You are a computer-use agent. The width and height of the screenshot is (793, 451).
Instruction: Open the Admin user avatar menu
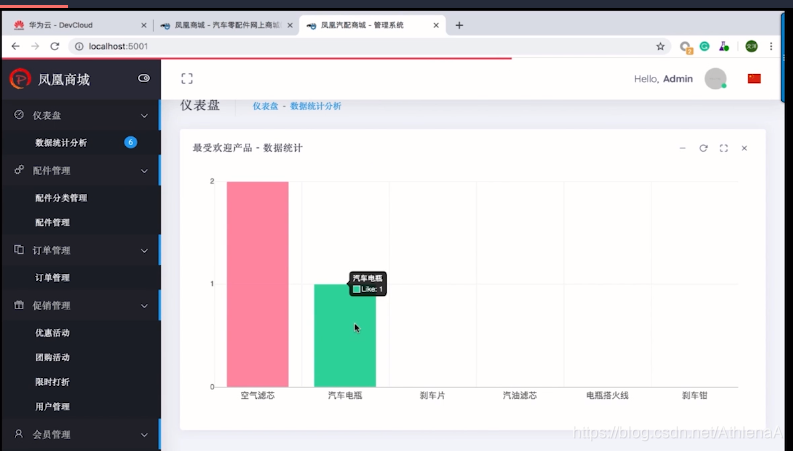tap(716, 79)
